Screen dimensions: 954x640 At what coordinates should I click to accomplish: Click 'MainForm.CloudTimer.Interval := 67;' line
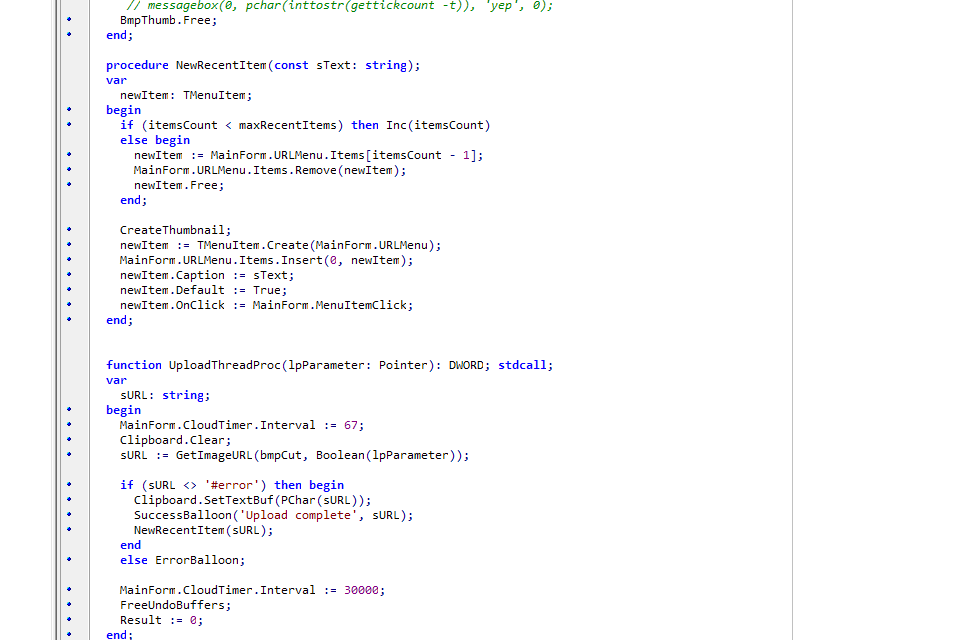(242, 425)
